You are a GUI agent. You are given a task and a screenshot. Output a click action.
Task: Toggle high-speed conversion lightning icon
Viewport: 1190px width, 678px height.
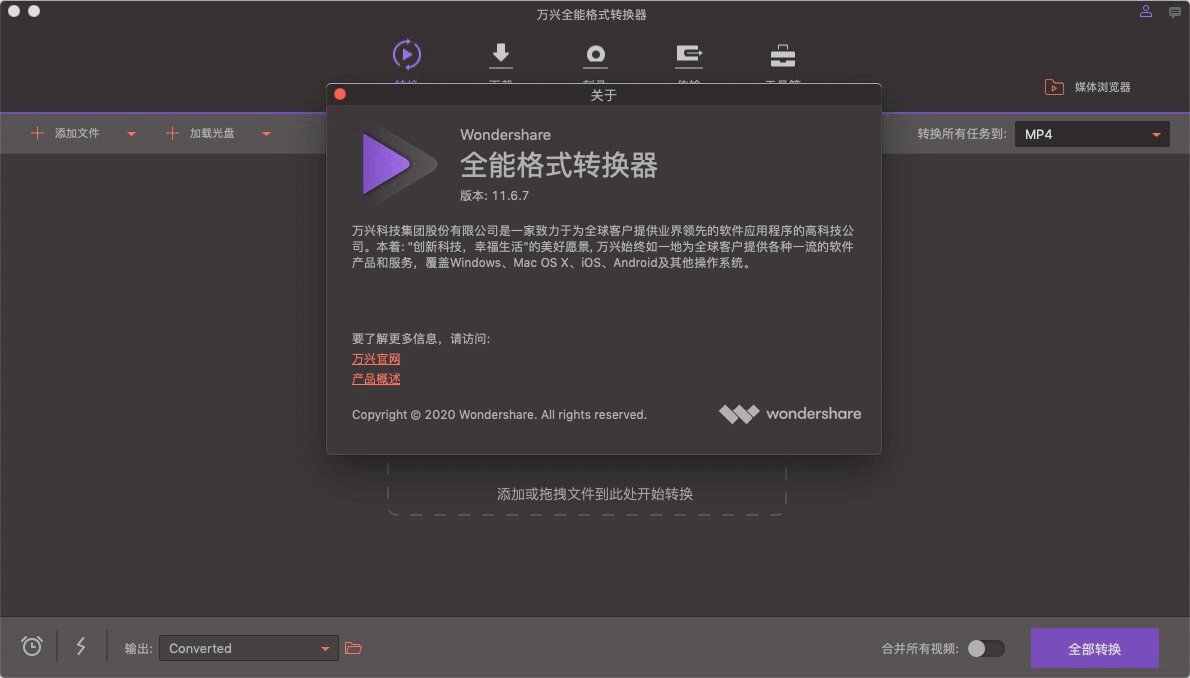pyautogui.click(x=81, y=646)
